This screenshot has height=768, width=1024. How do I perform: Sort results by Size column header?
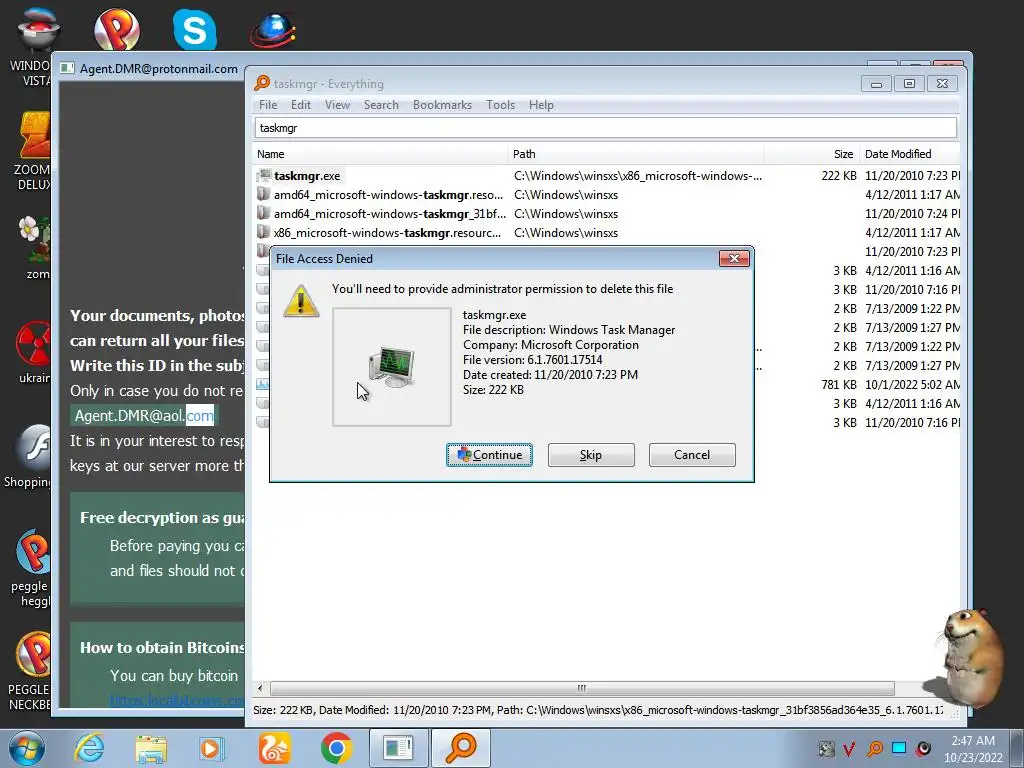click(812, 154)
